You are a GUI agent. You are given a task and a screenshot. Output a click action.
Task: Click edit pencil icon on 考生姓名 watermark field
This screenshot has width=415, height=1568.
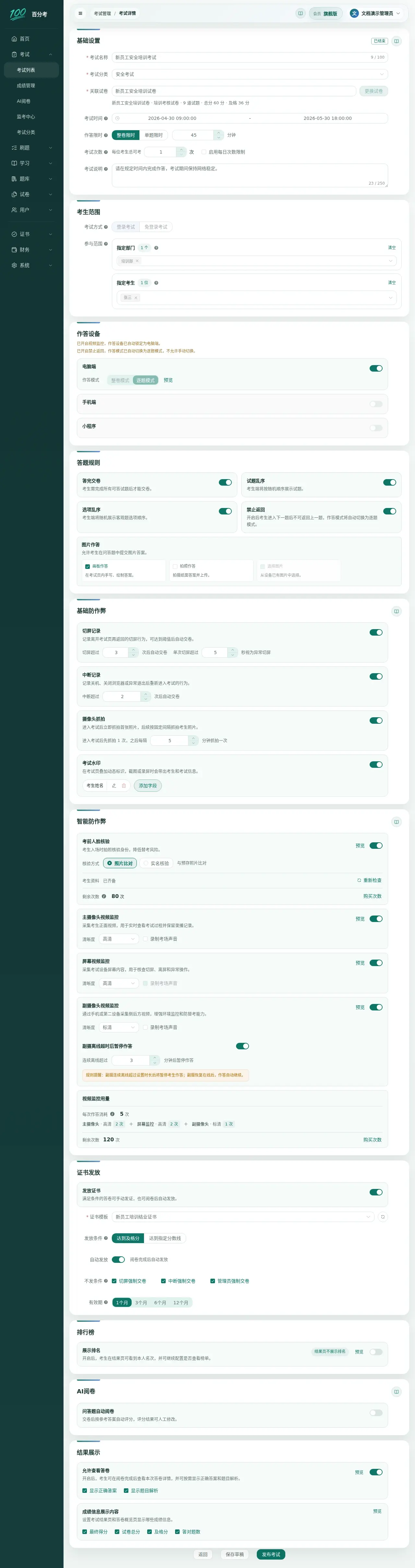[x=114, y=785]
